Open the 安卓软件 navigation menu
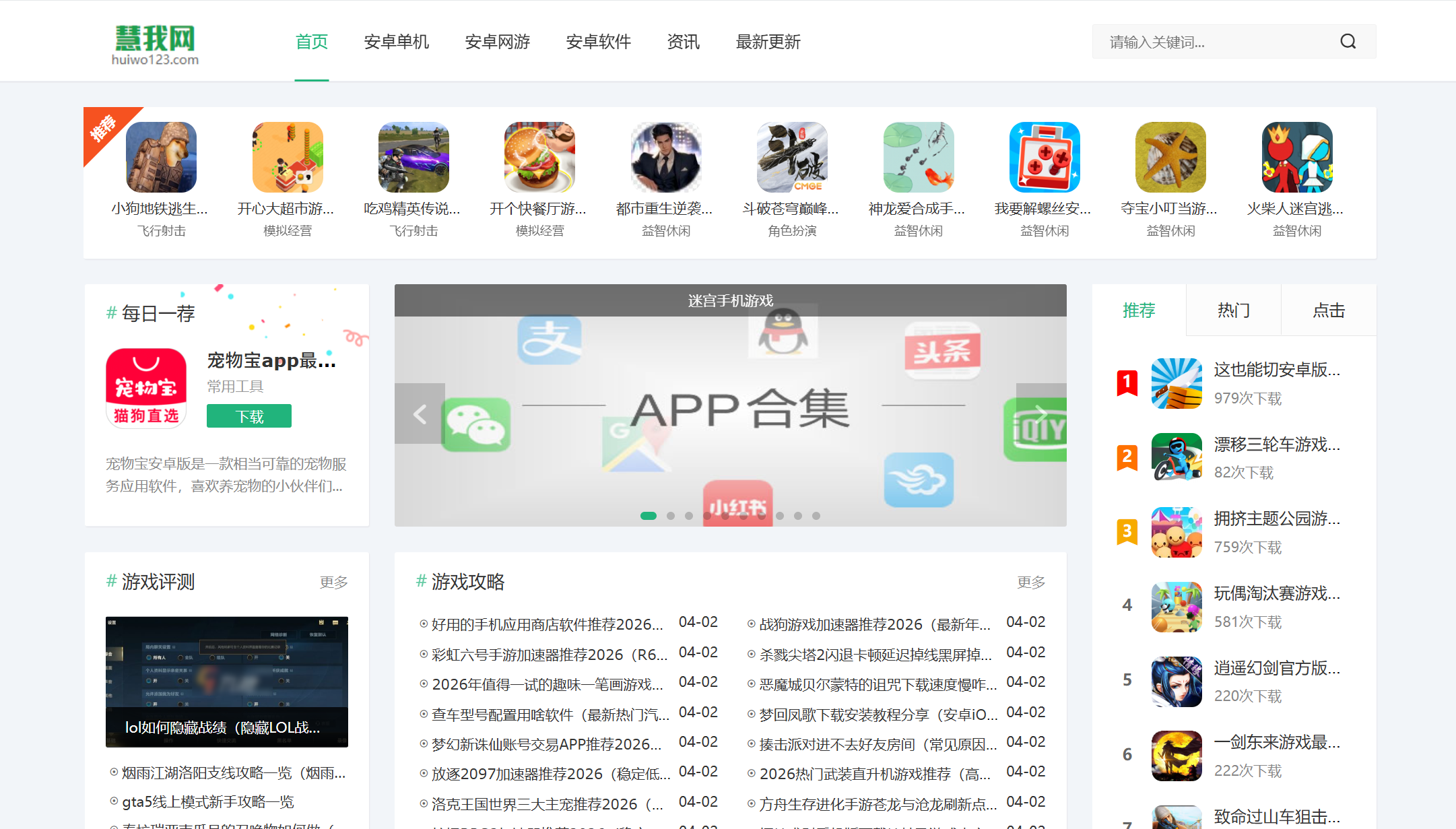The height and width of the screenshot is (829, 1456). (x=598, y=42)
